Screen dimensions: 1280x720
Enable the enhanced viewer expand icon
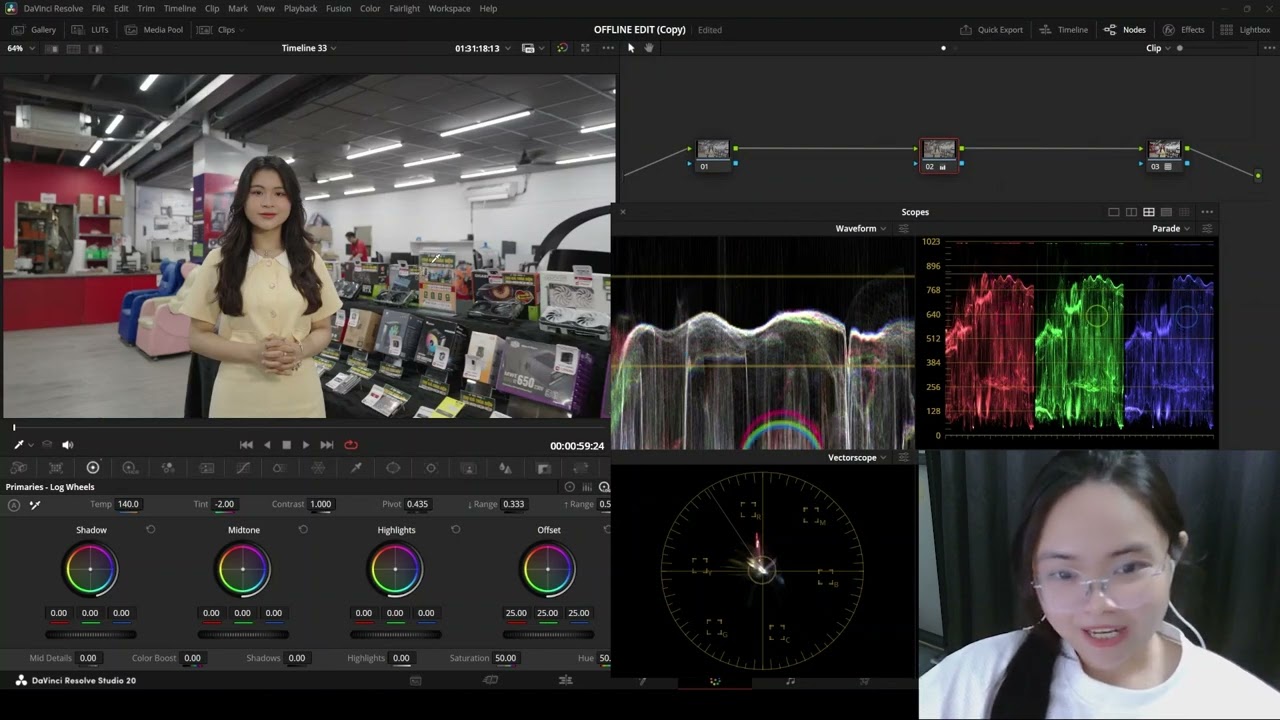[x=585, y=48]
